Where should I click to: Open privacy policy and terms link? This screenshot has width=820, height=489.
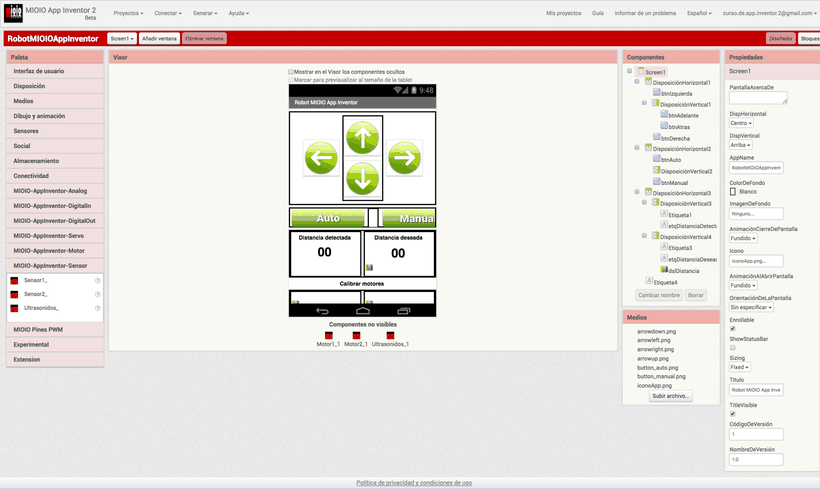pyautogui.click(x=414, y=483)
